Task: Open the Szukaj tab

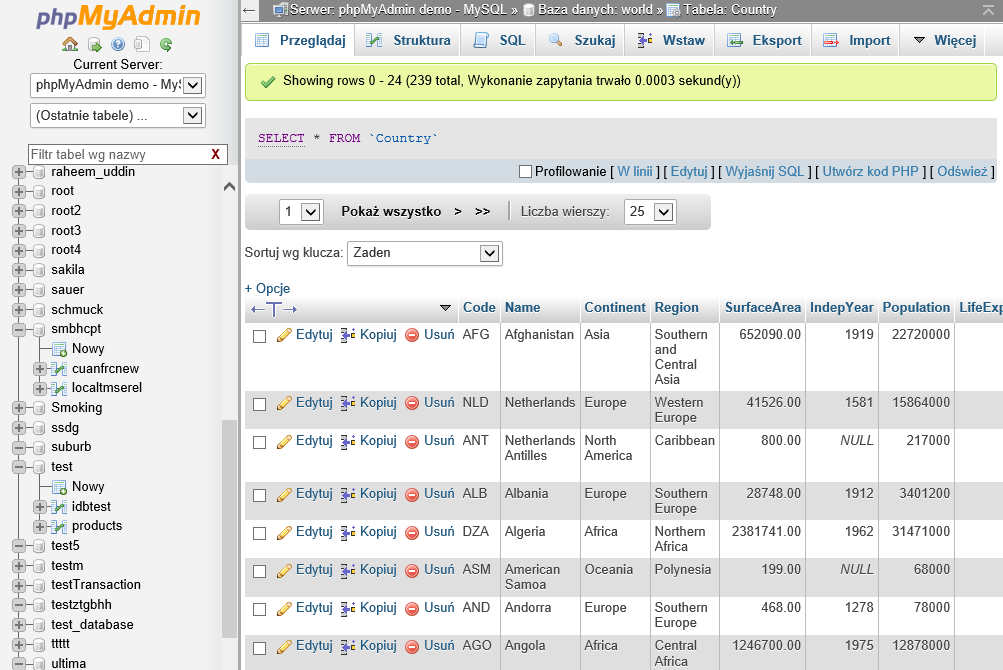Action: pos(582,40)
